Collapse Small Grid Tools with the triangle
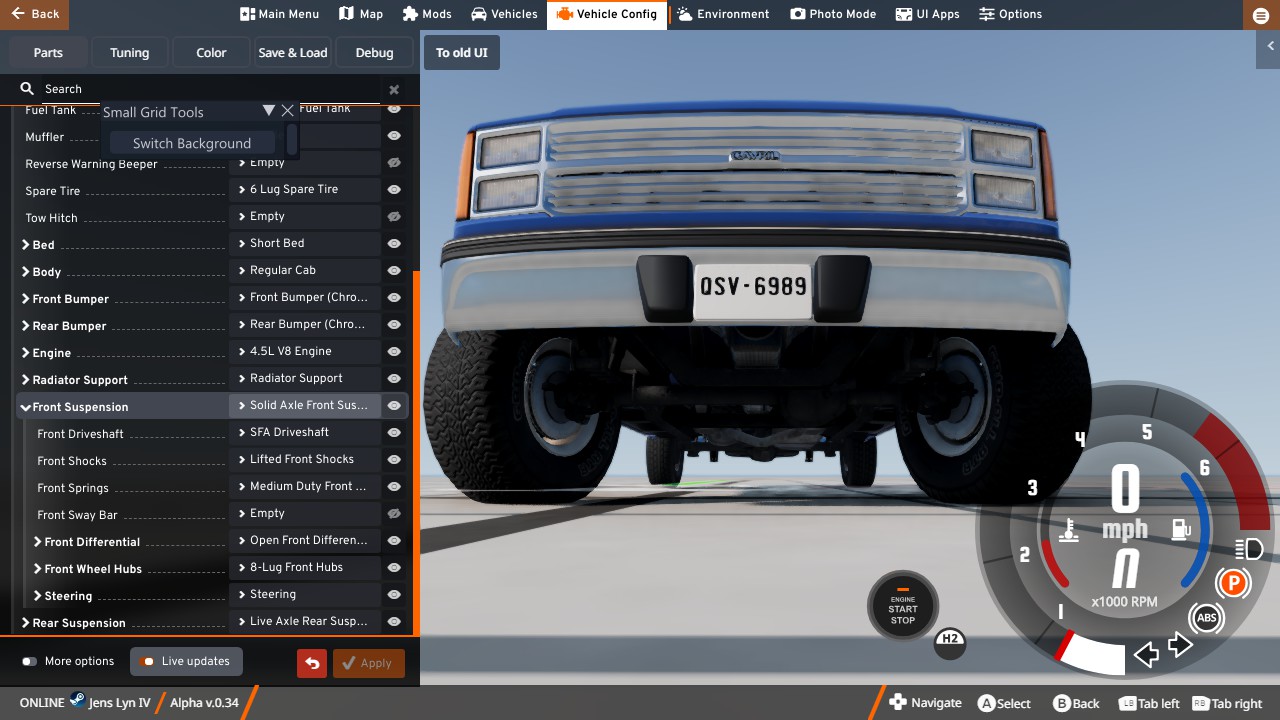This screenshot has height=720, width=1280. point(268,111)
